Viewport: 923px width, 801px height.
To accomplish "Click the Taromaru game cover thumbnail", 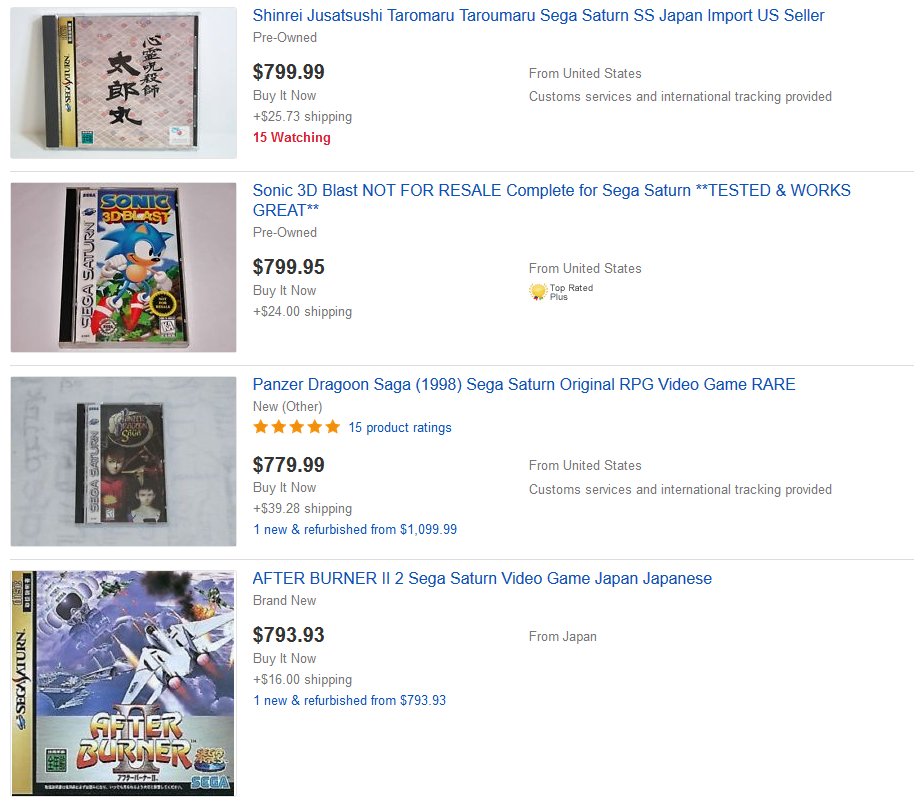I will [x=124, y=83].
